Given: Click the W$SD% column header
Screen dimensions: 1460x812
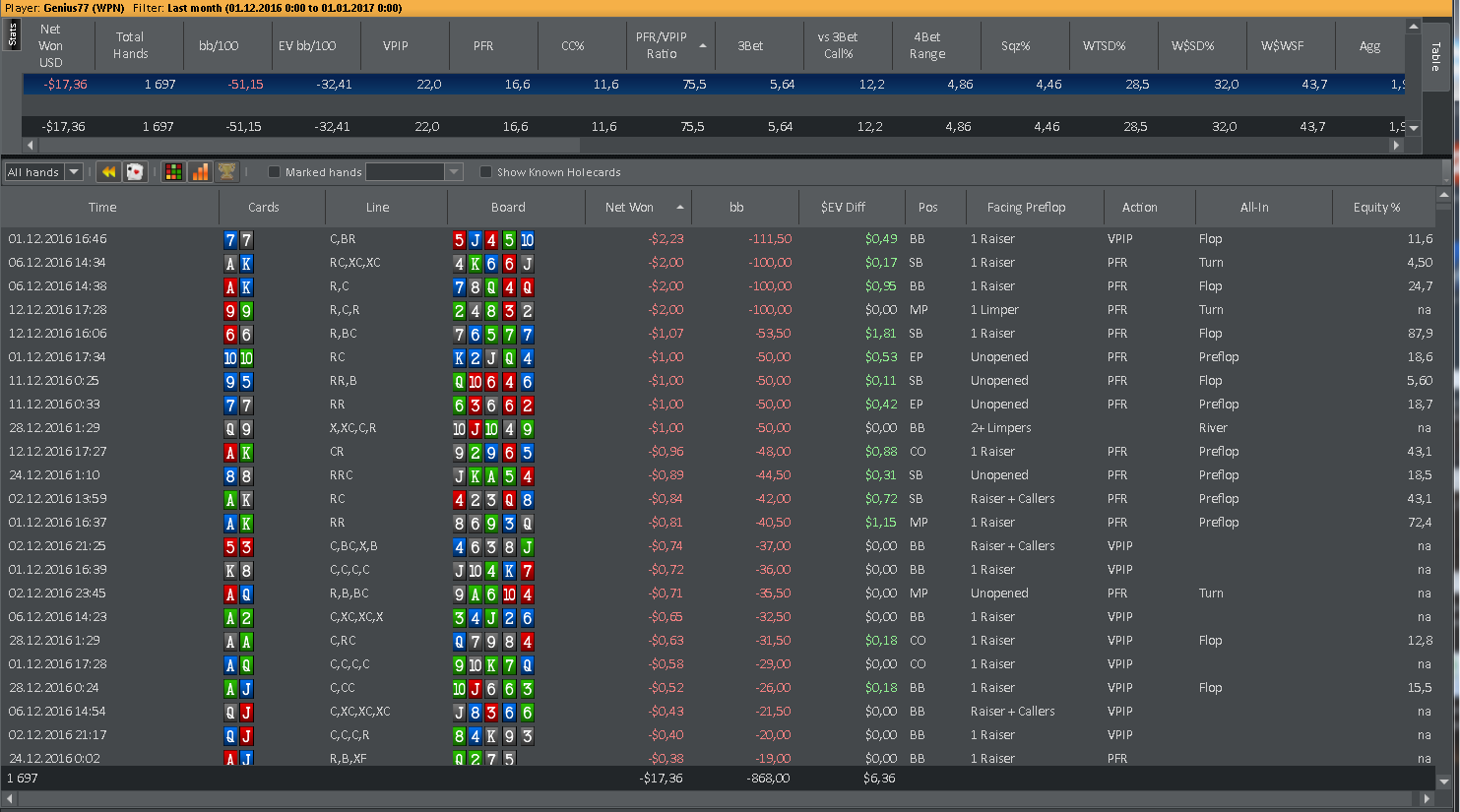Looking at the screenshot, I should coord(1193,45).
